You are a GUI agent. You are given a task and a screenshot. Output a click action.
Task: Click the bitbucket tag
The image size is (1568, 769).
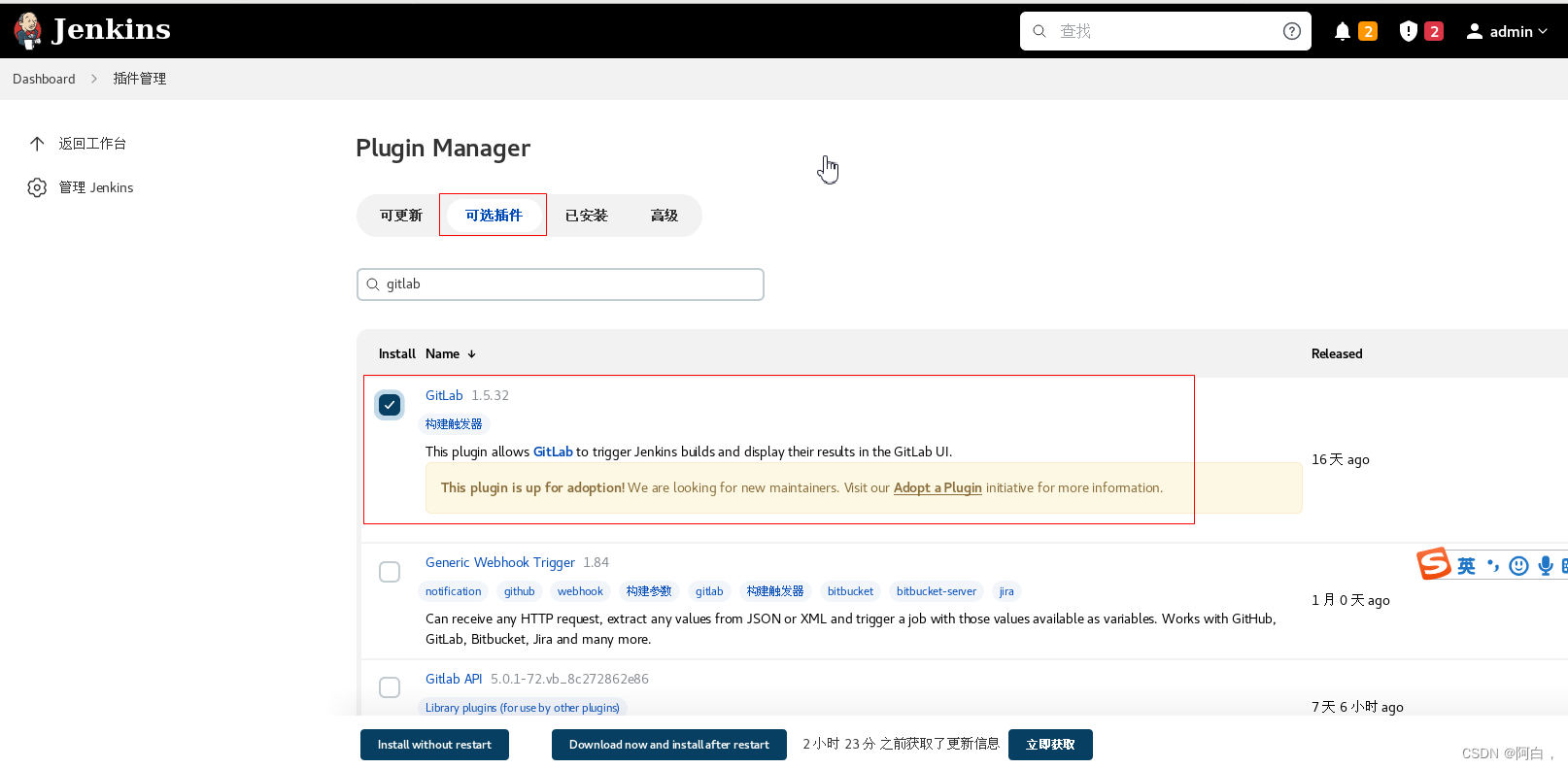(x=850, y=591)
